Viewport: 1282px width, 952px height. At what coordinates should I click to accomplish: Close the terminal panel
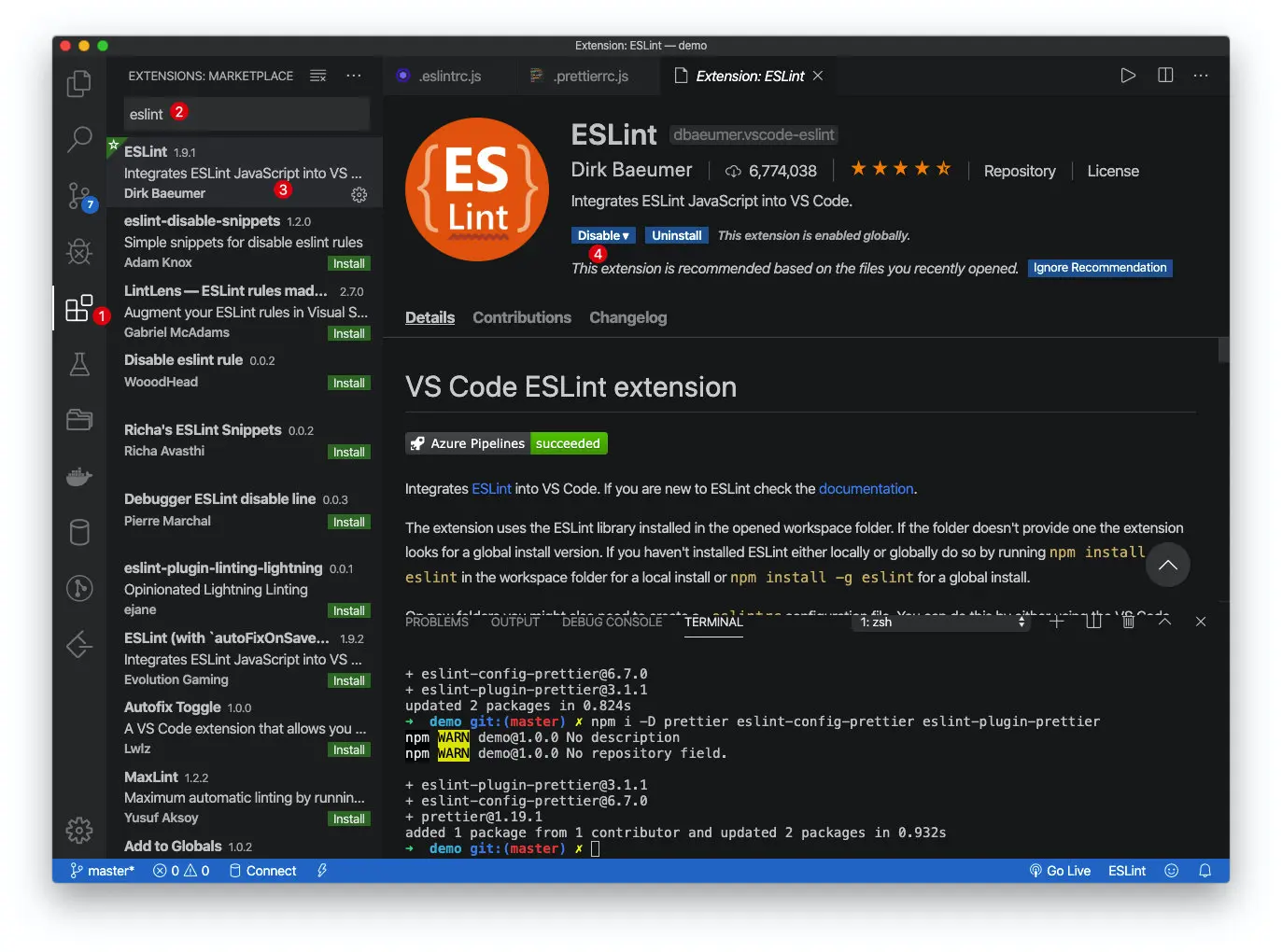tap(1201, 622)
